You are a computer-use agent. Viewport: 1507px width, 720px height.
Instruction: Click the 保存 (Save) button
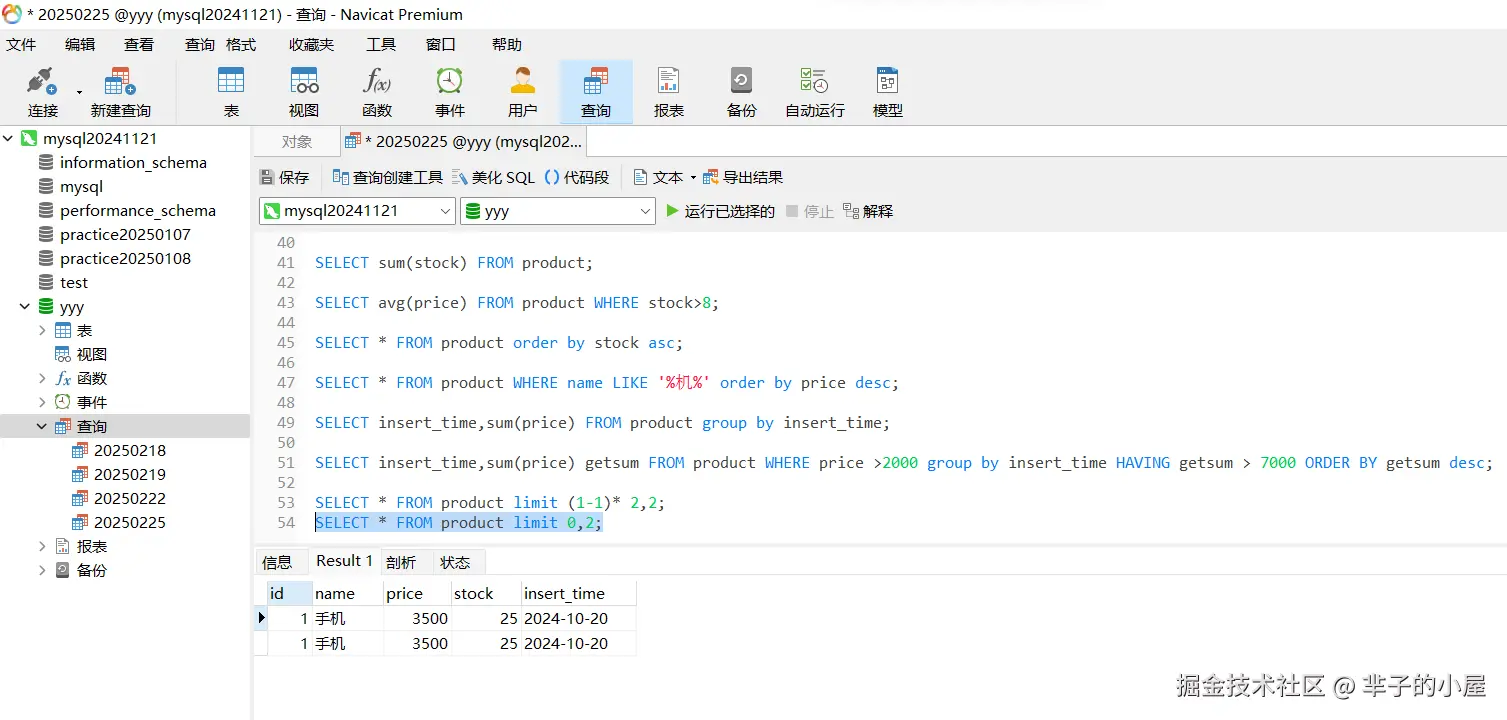pos(285,177)
